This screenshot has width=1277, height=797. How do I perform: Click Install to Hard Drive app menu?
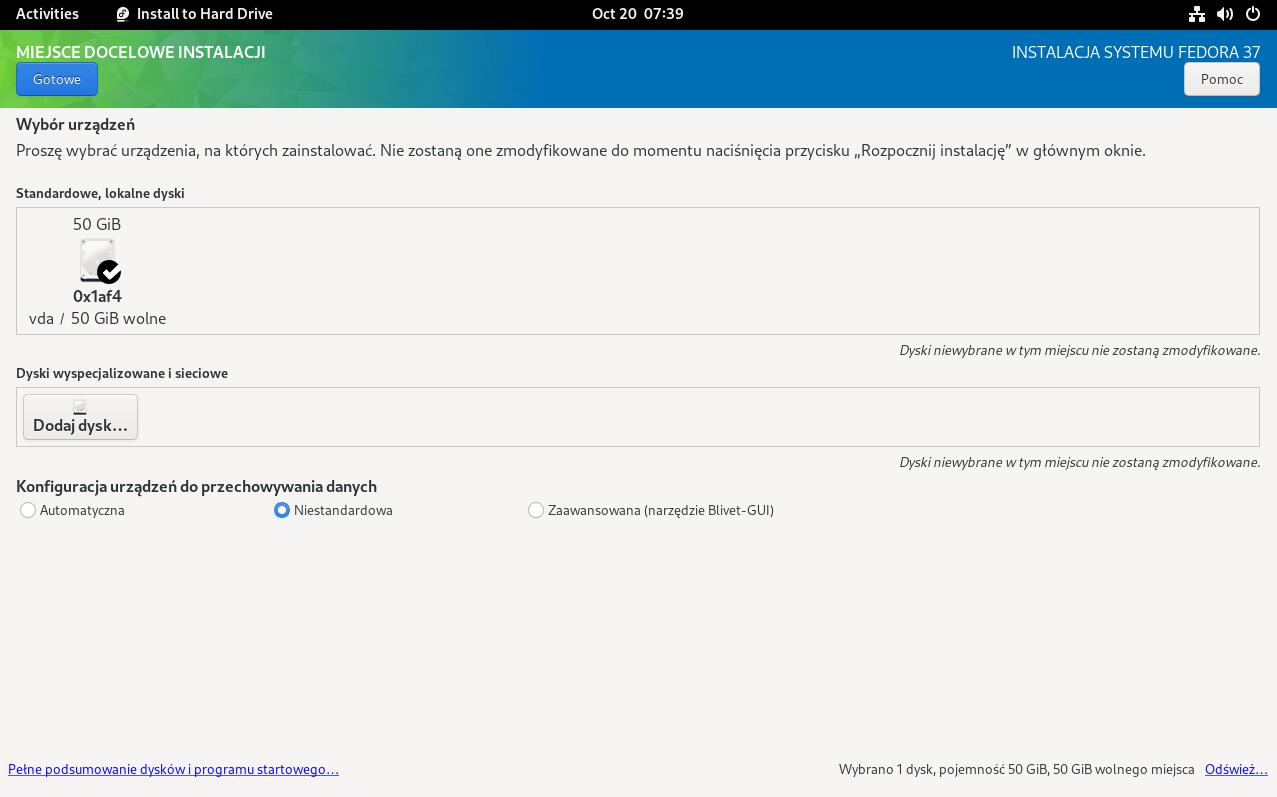[x=194, y=14]
